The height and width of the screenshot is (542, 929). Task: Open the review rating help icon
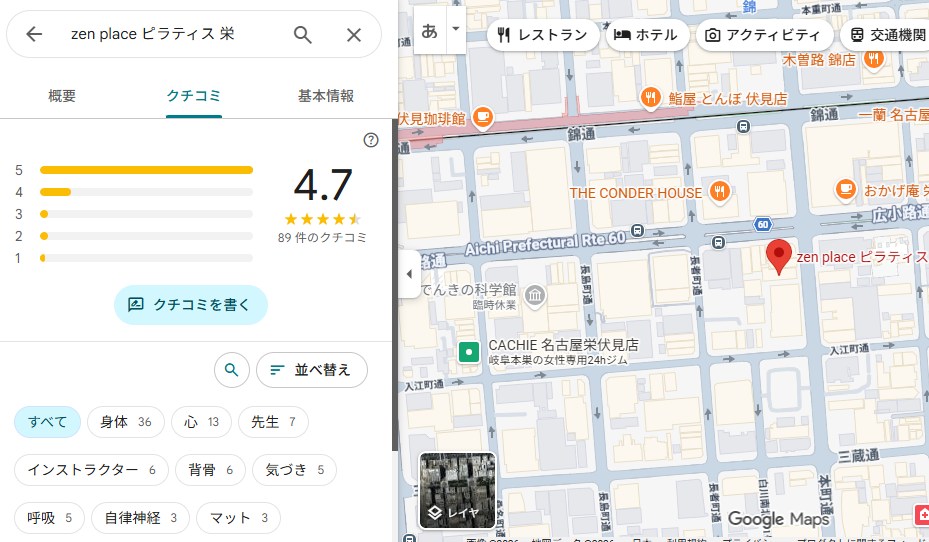[371, 140]
